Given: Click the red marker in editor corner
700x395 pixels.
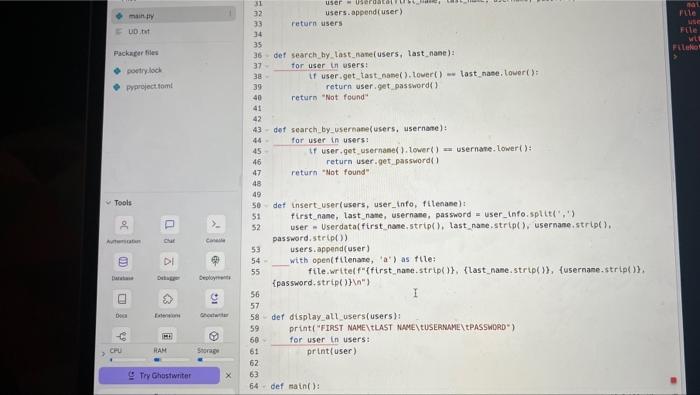Looking at the screenshot, I should (x=673, y=380).
